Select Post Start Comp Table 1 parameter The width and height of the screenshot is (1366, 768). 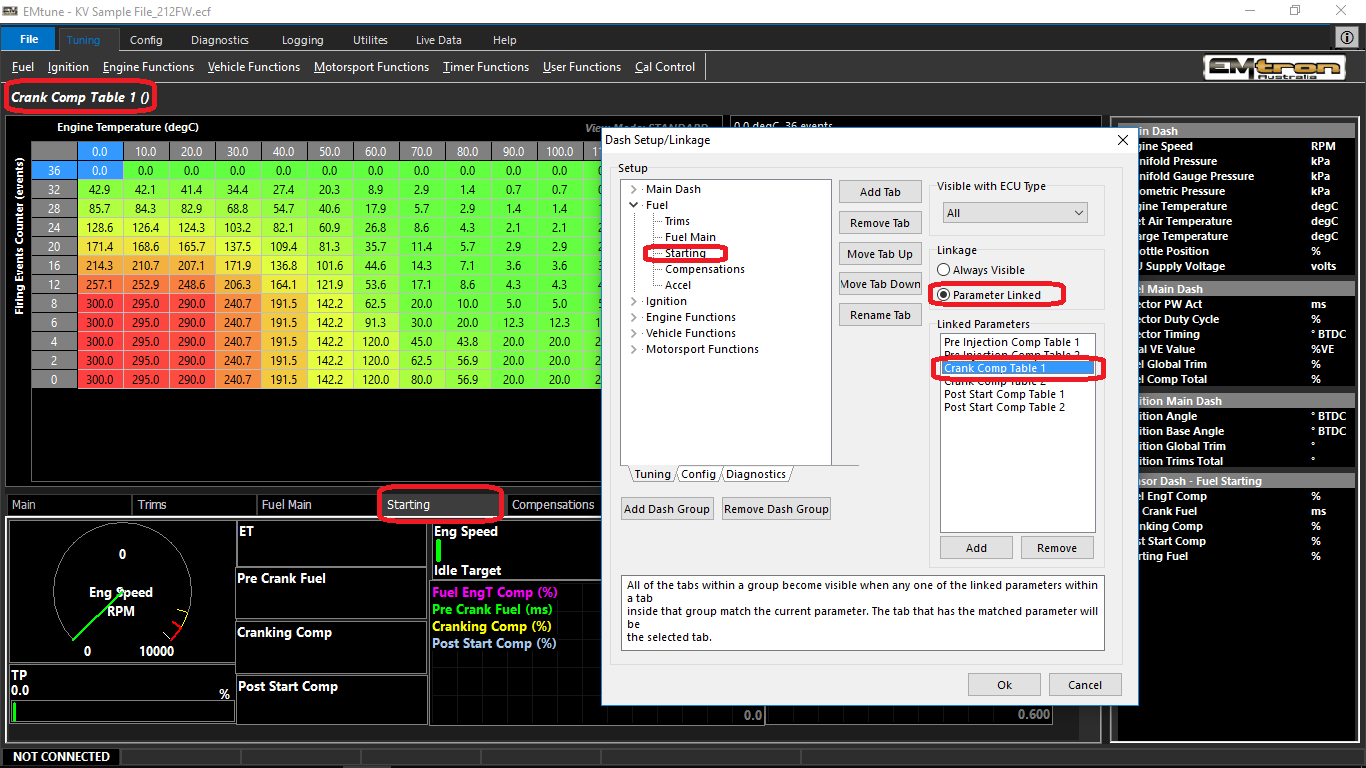[x=1004, y=394]
